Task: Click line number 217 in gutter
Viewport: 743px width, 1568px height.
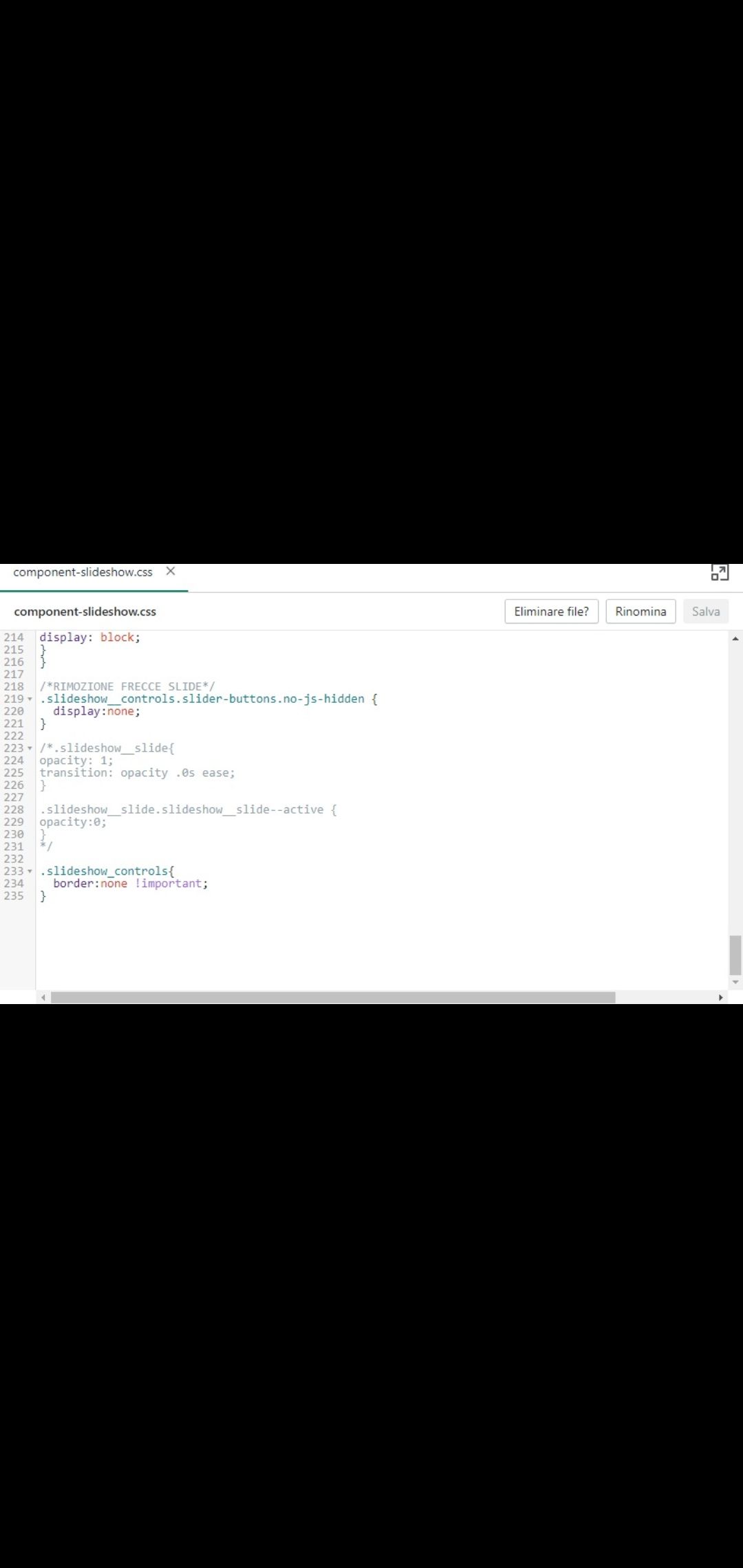Action: [x=14, y=675]
